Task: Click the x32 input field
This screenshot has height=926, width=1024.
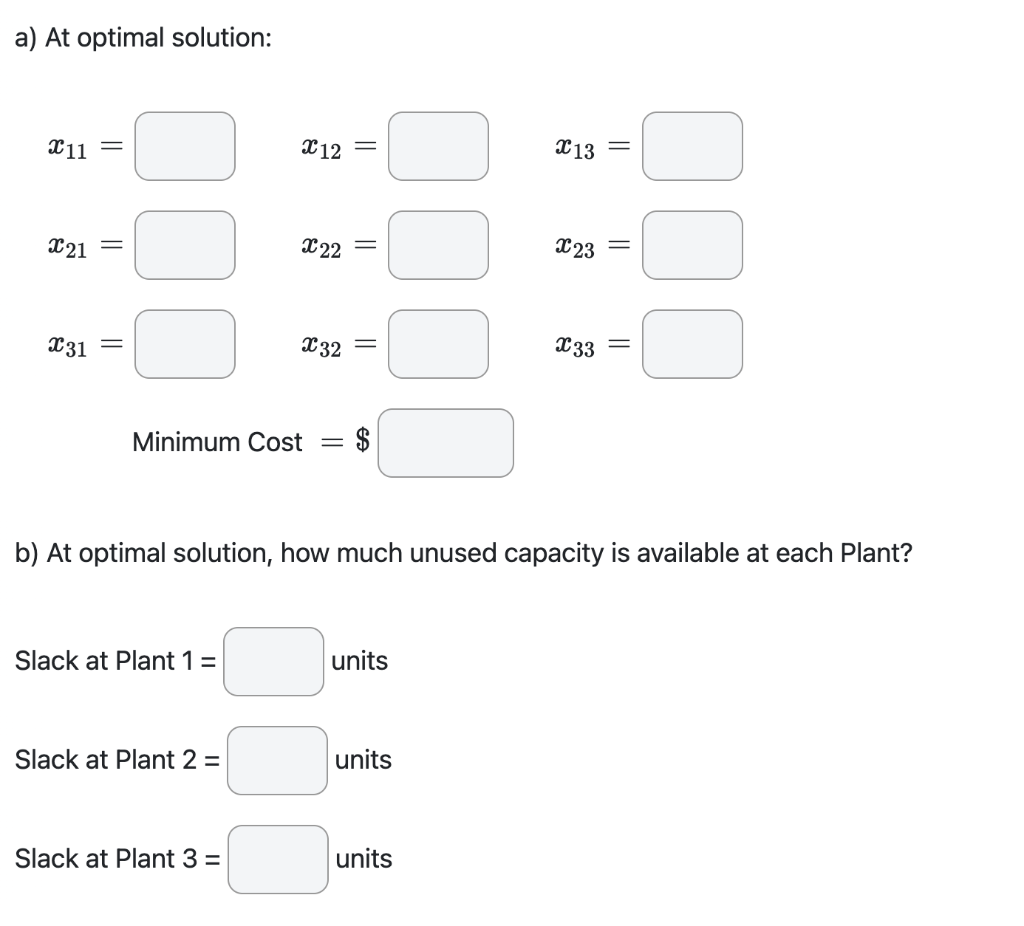Action: coord(438,343)
